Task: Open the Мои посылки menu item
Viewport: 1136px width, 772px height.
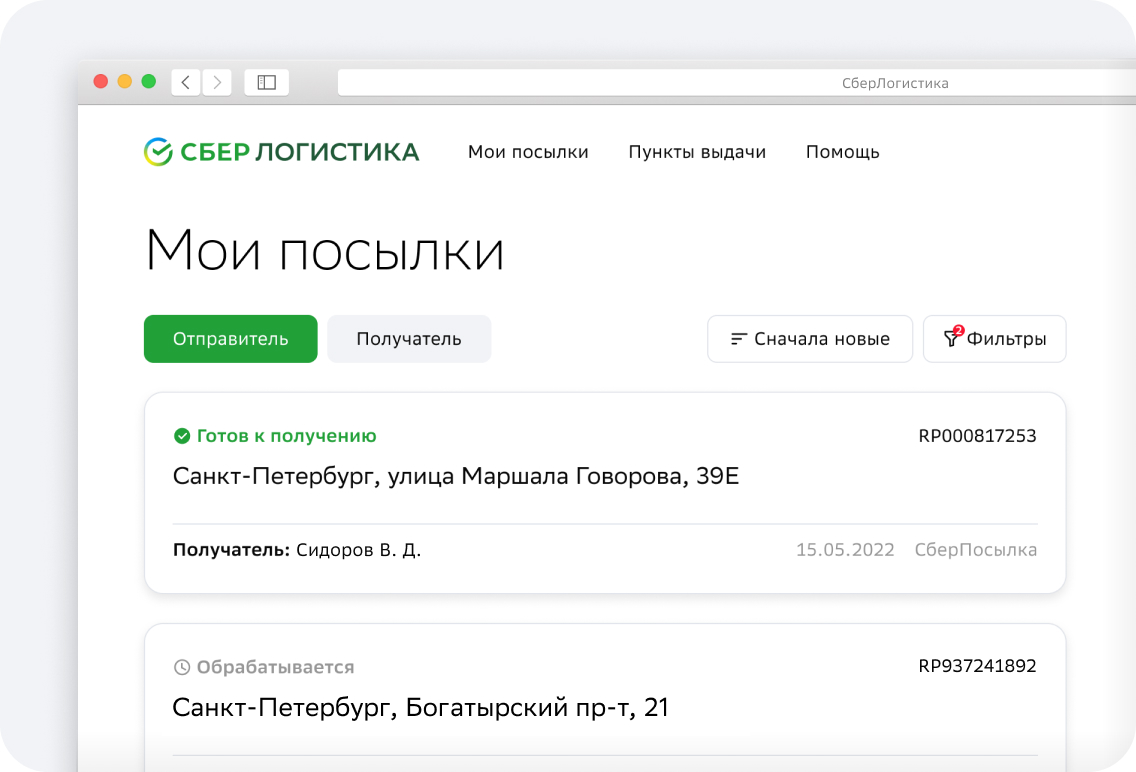Action: coord(528,152)
